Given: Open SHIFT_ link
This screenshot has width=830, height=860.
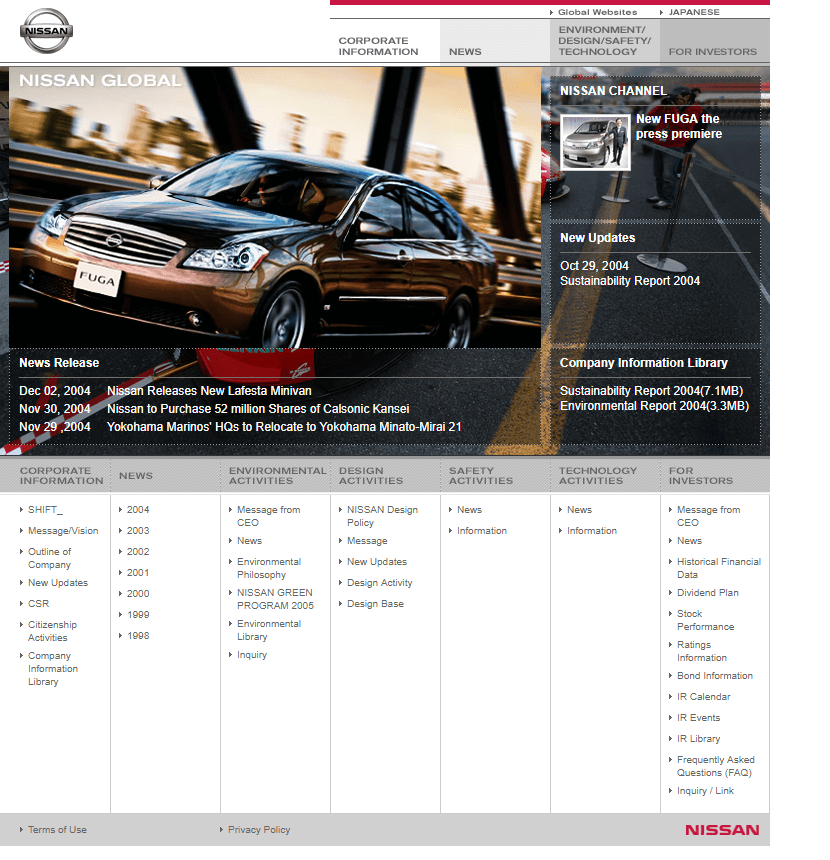Looking at the screenshot, I should pyautogui.click(x=45, y=510).
